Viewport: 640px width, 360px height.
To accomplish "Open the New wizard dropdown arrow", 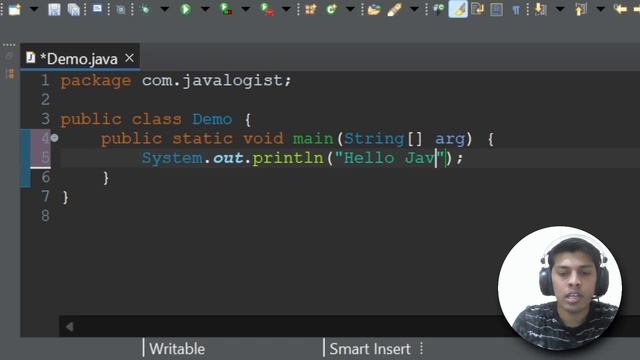I will pos(34,9).
